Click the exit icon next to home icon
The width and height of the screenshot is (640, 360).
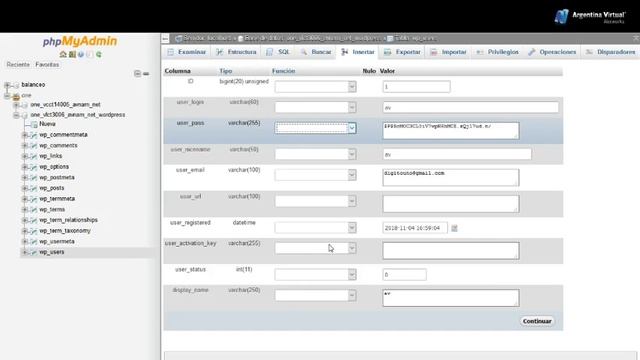coord(72,54)
